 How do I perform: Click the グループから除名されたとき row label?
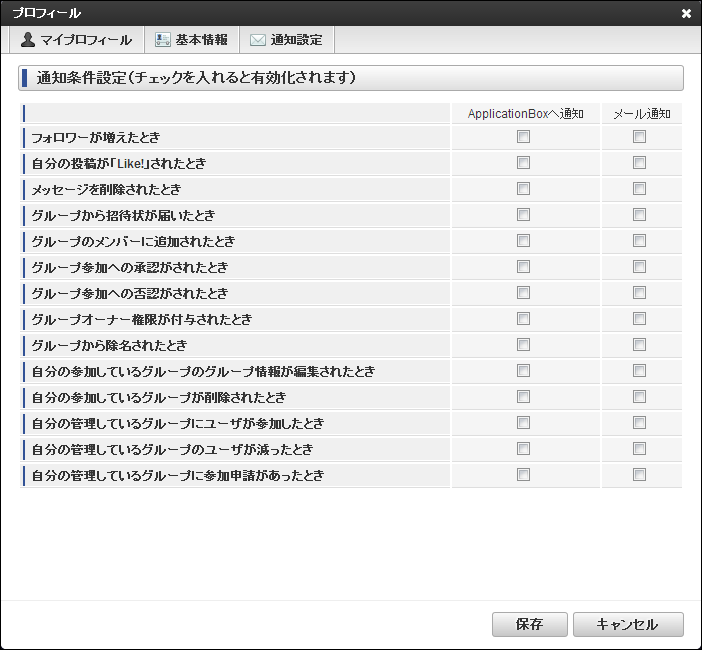tap(109, 345)
